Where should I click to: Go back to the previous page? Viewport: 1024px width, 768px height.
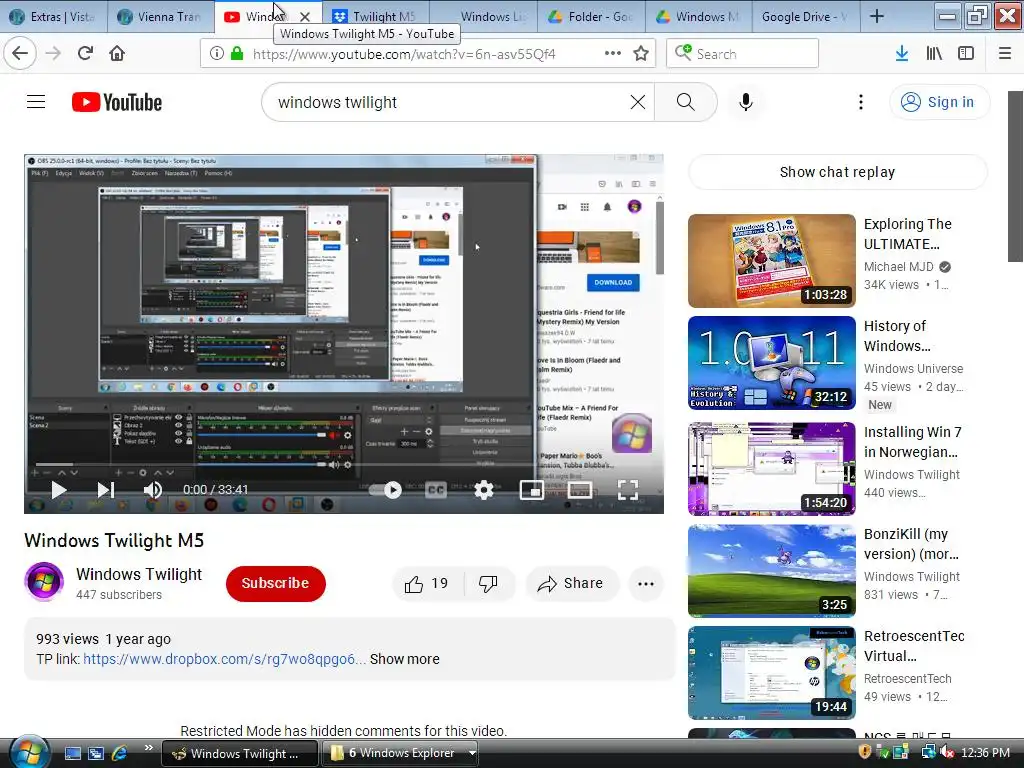point(20,54)
